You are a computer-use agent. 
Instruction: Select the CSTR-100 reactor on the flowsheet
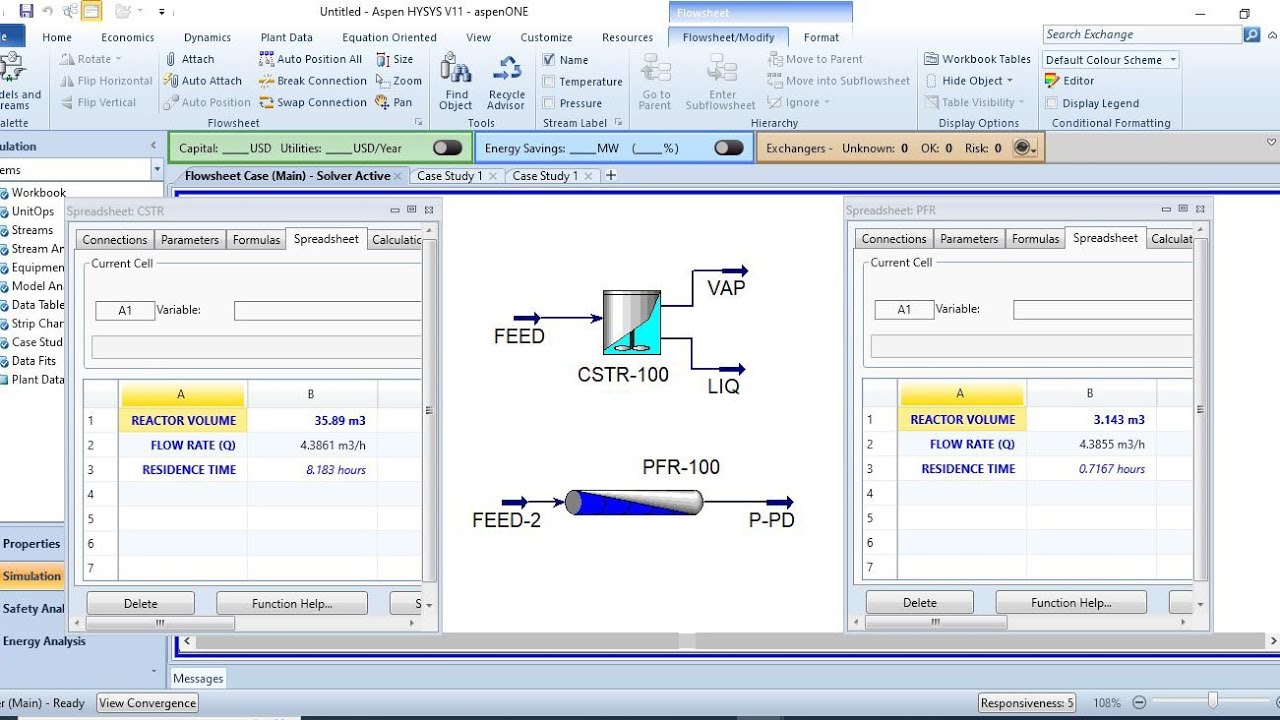tap(631, 322)
